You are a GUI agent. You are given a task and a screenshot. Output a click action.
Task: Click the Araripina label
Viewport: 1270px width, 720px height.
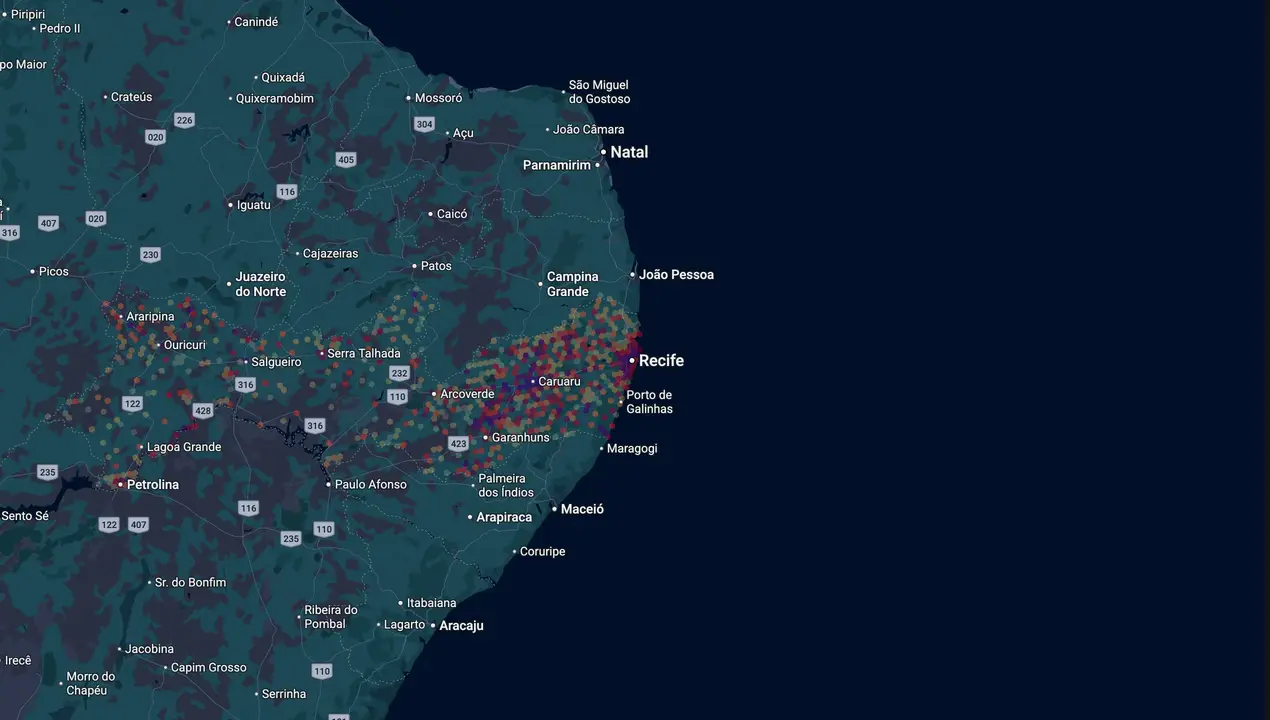tap(150, 316)
